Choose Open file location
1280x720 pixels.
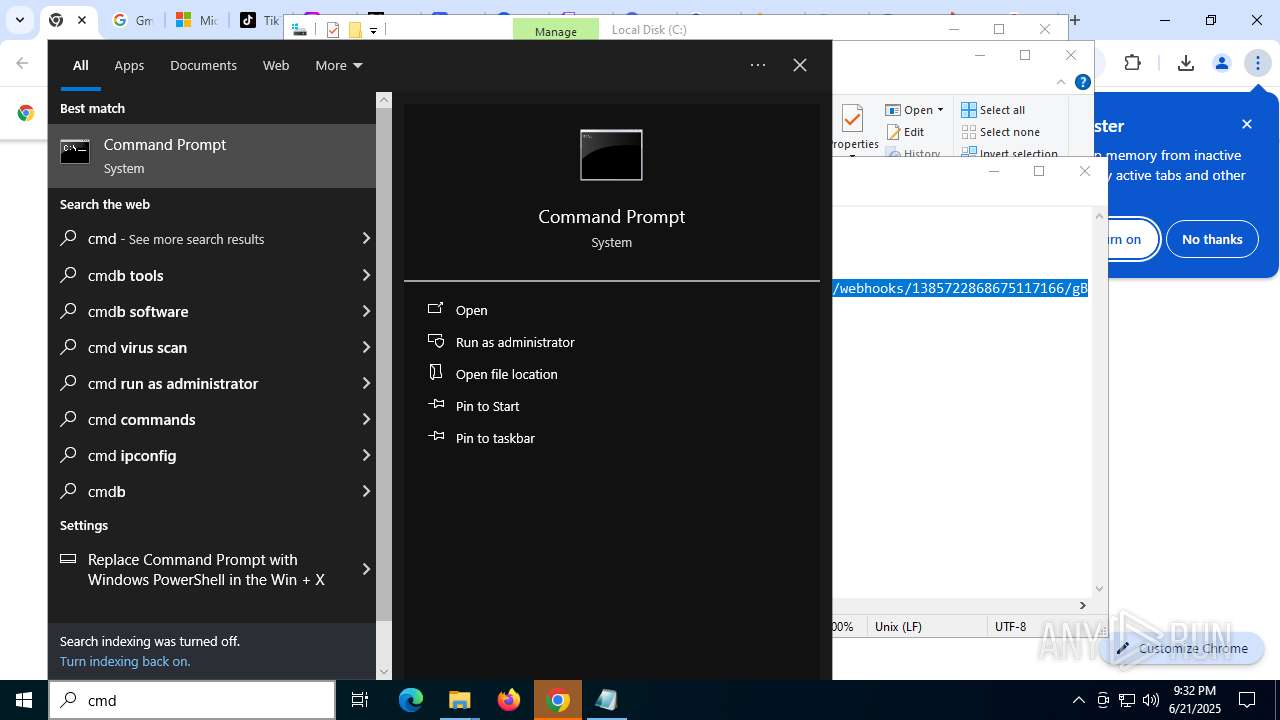click(506, 374)
